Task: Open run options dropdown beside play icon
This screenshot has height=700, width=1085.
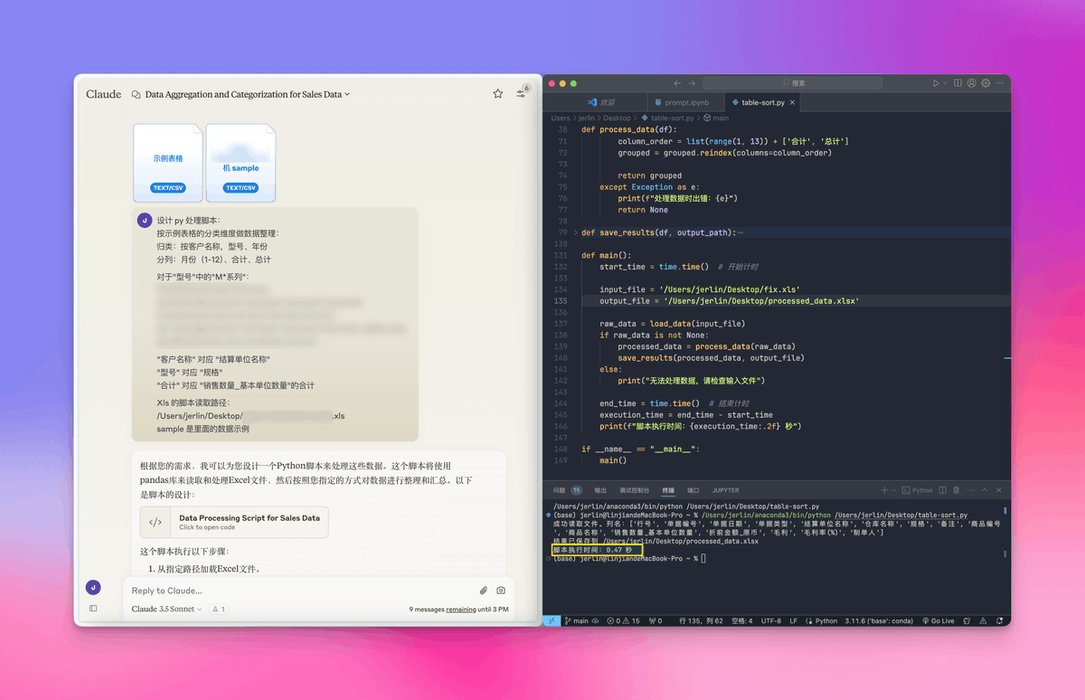Action: pos(945,84)
